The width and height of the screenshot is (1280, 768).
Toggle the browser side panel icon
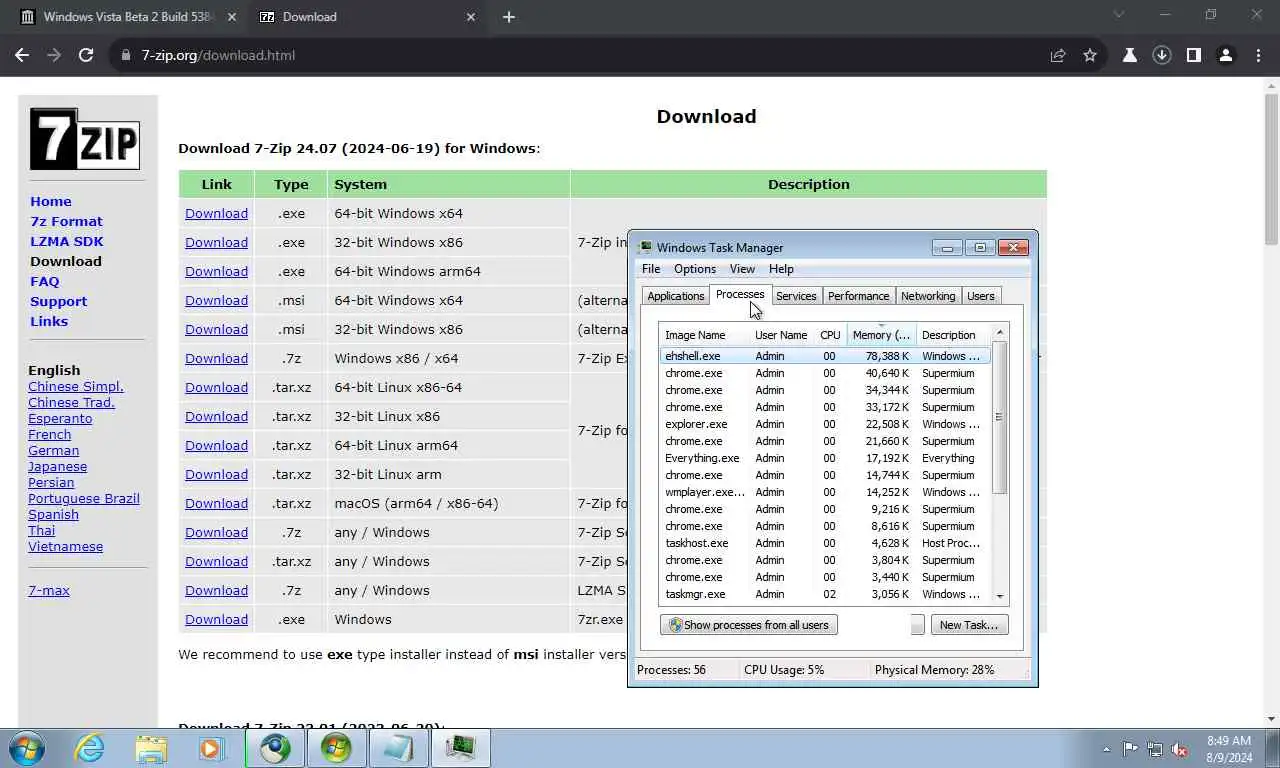[x=1194, y=55]
